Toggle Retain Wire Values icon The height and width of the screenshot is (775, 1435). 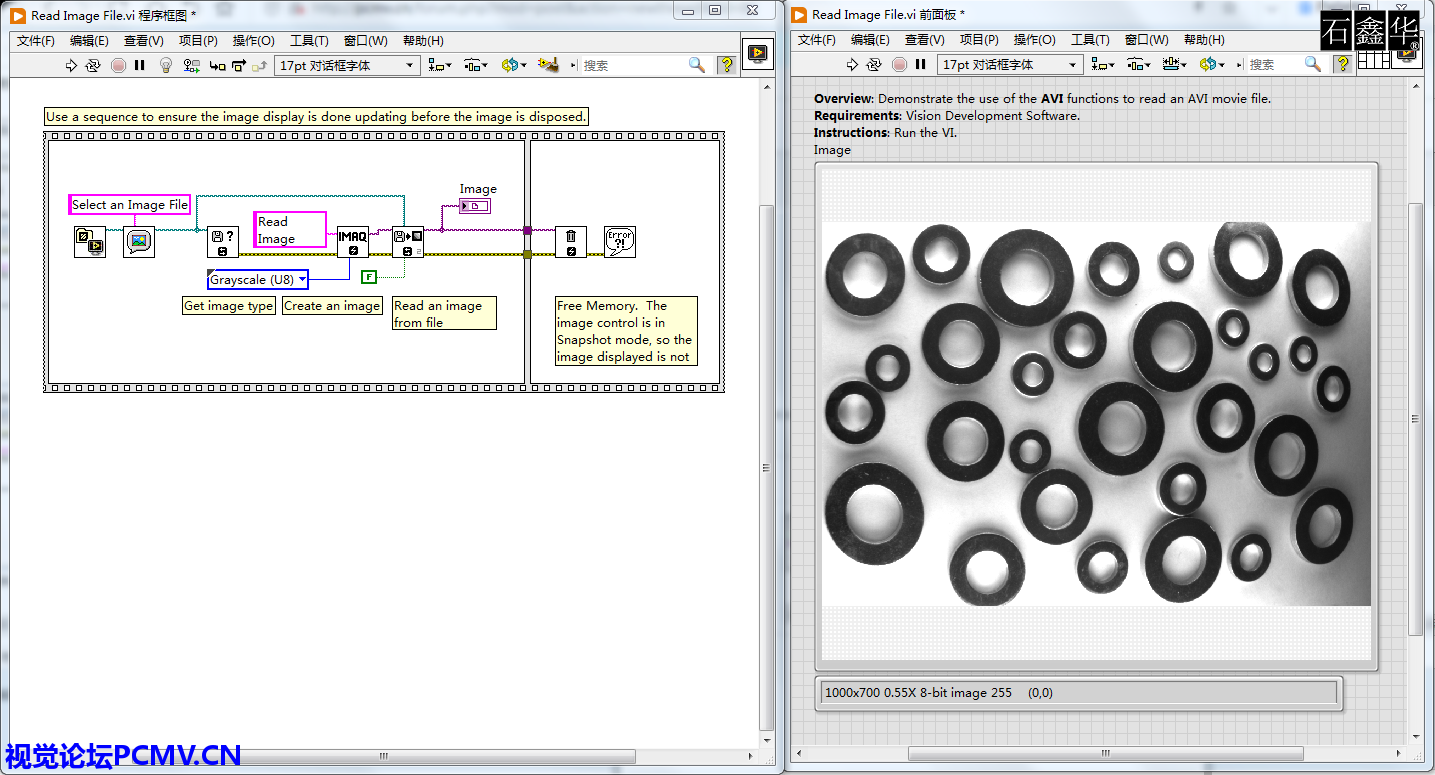click(x=192, y=65)
